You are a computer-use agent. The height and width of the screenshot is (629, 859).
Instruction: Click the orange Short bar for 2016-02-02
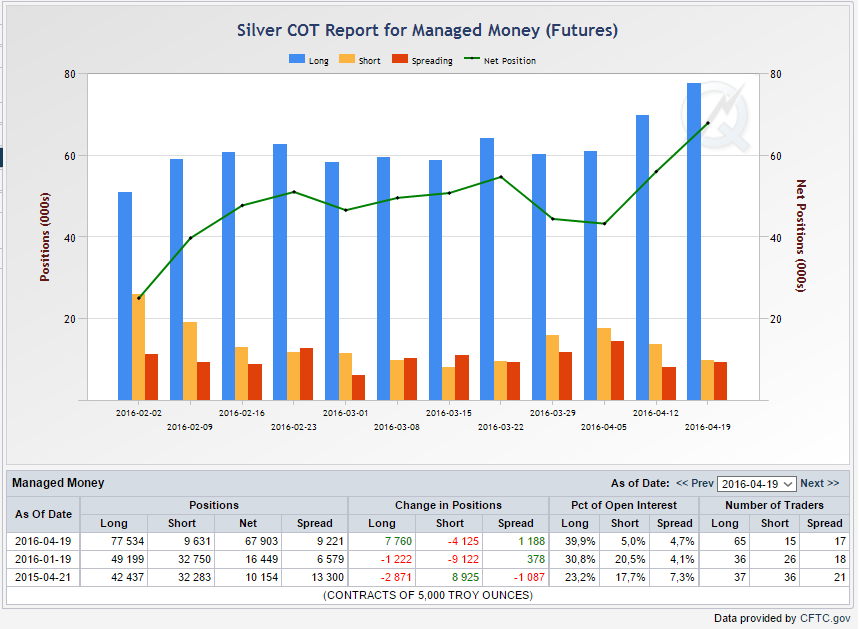pos(138,346)
